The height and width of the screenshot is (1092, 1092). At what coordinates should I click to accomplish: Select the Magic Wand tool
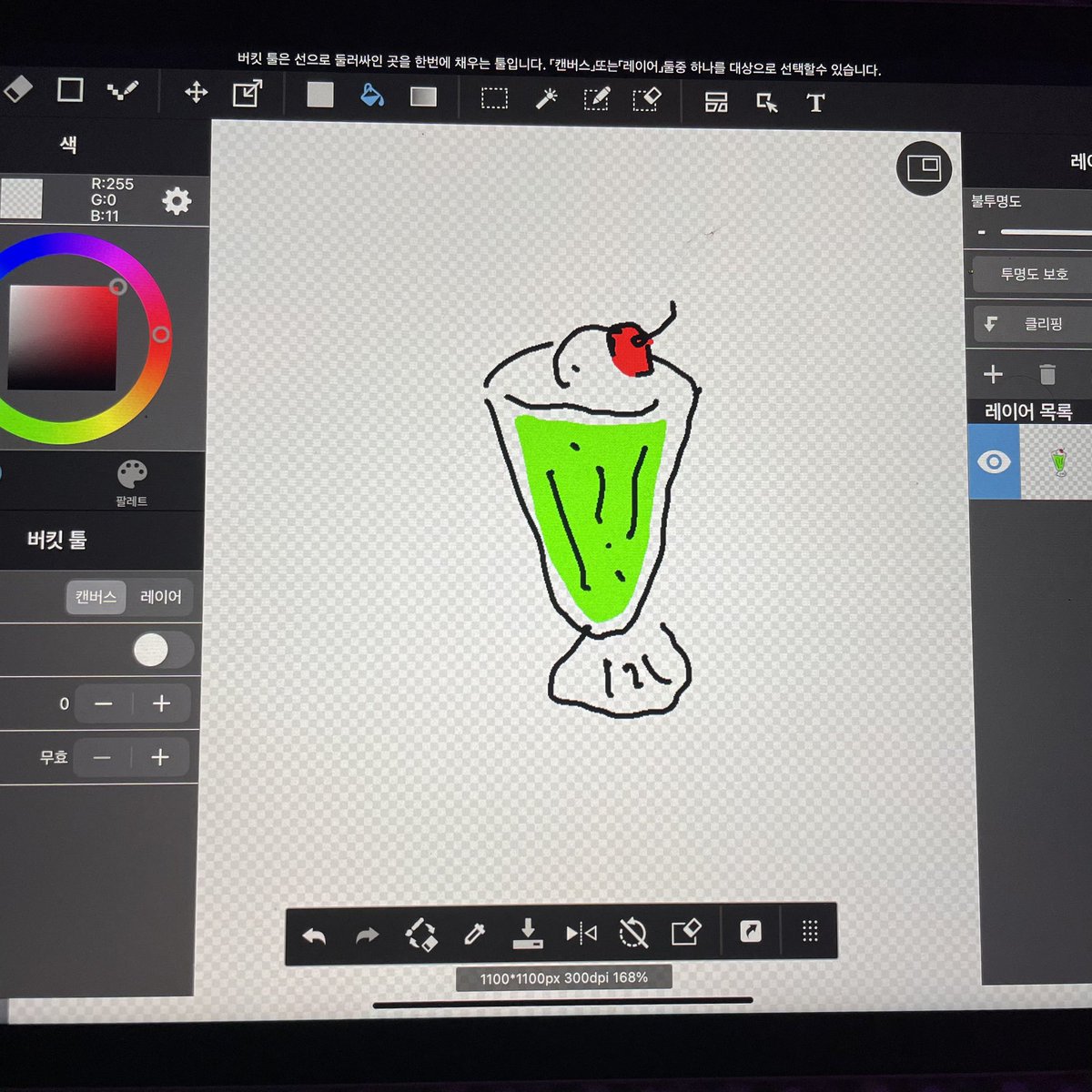tap(546, 98)
